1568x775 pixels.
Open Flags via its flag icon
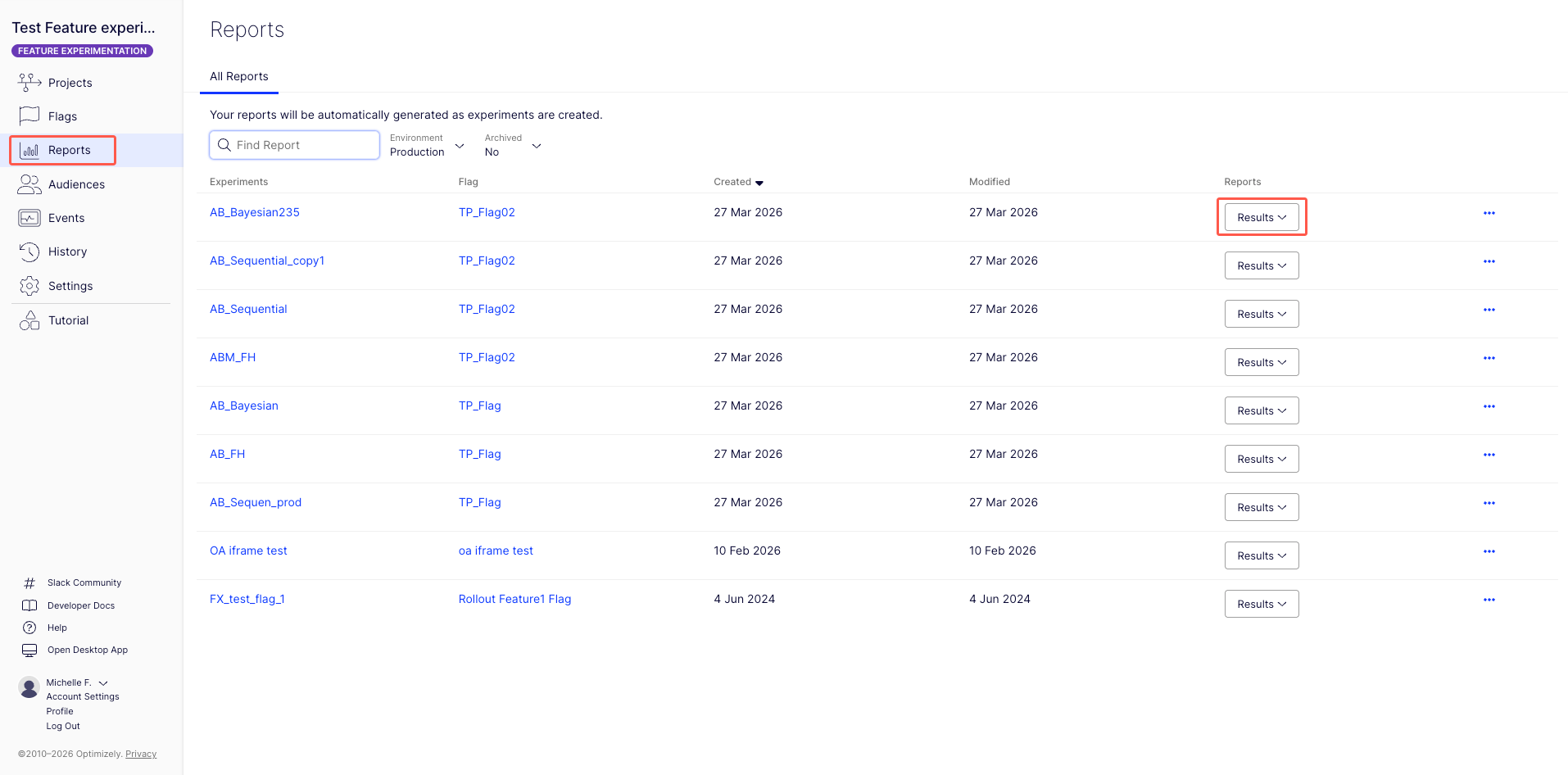point(29,116)
